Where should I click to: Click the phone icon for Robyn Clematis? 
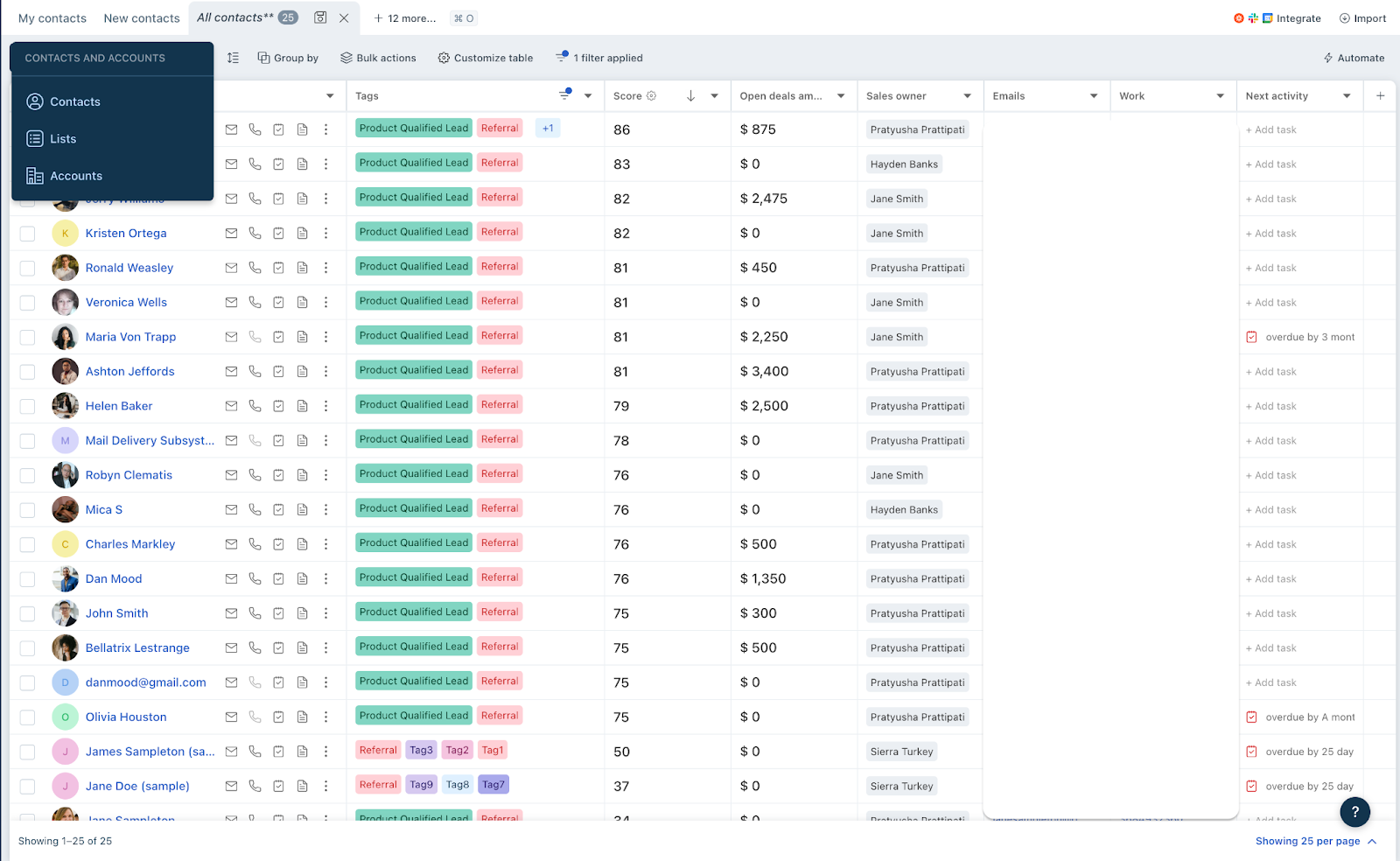(255, 475)
